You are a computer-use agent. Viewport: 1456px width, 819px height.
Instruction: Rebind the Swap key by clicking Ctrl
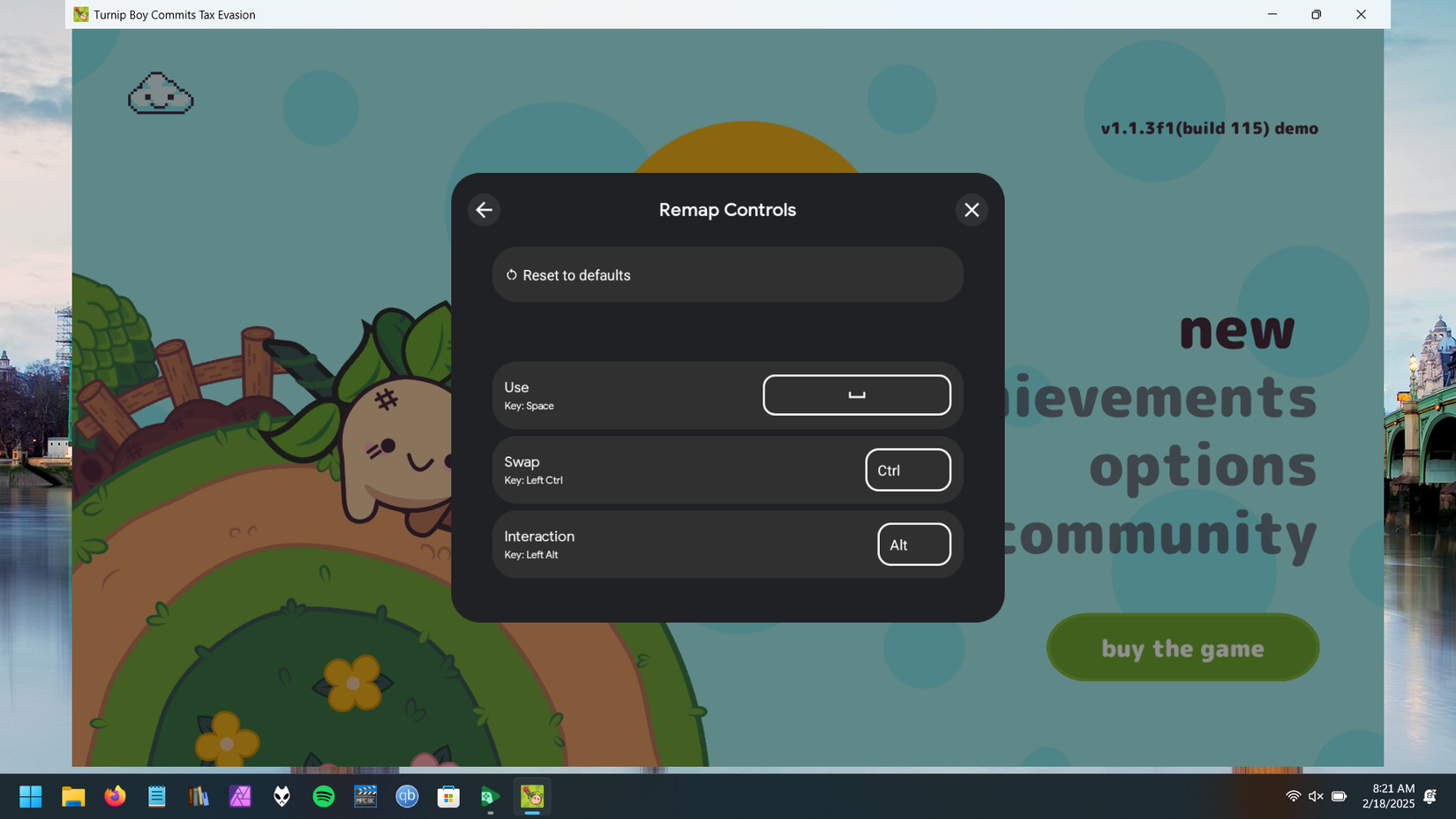907,470
